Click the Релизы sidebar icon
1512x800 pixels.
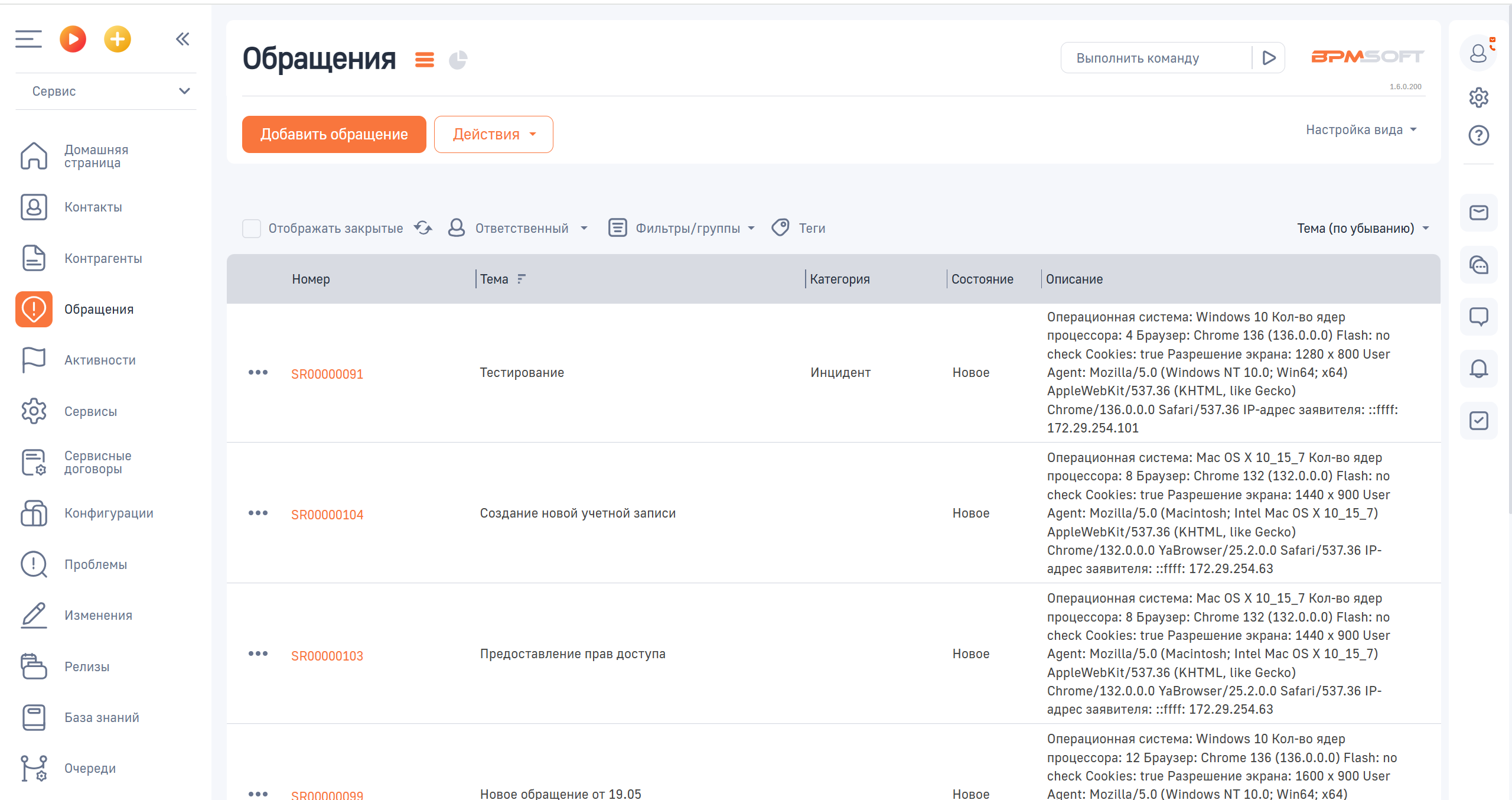[x=34, y=666]
